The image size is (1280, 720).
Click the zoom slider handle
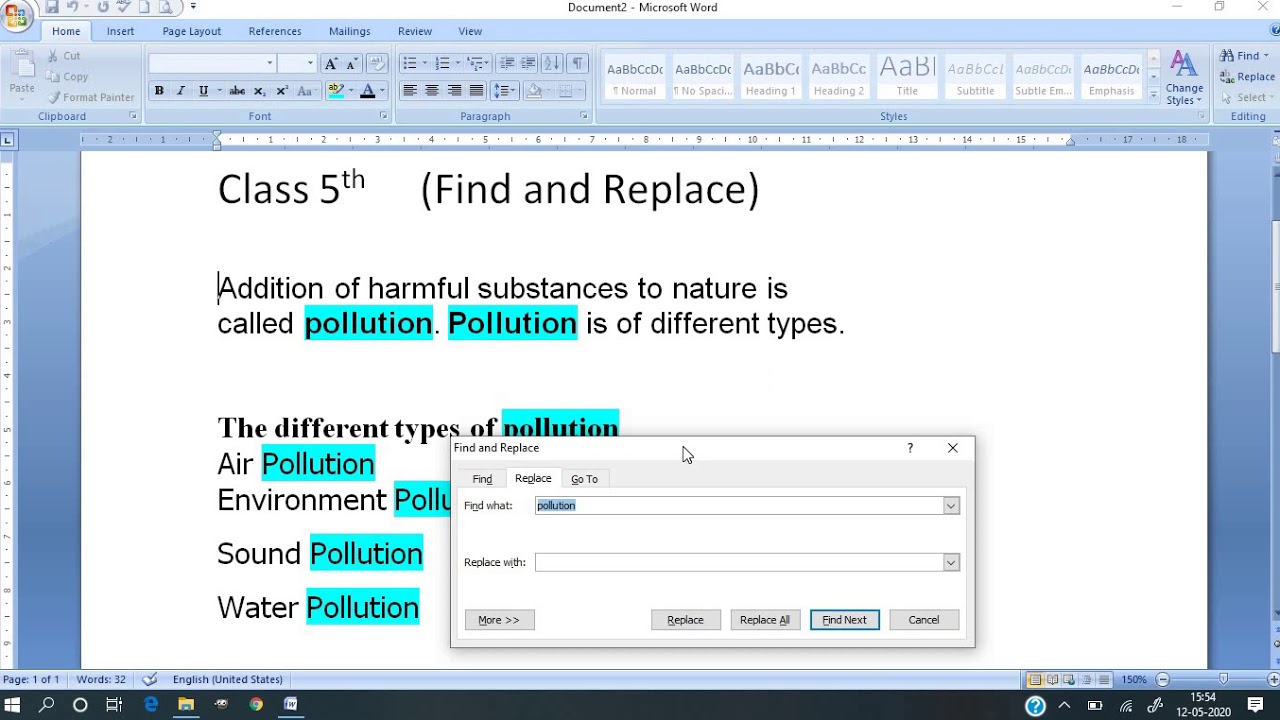[1222, 680]
